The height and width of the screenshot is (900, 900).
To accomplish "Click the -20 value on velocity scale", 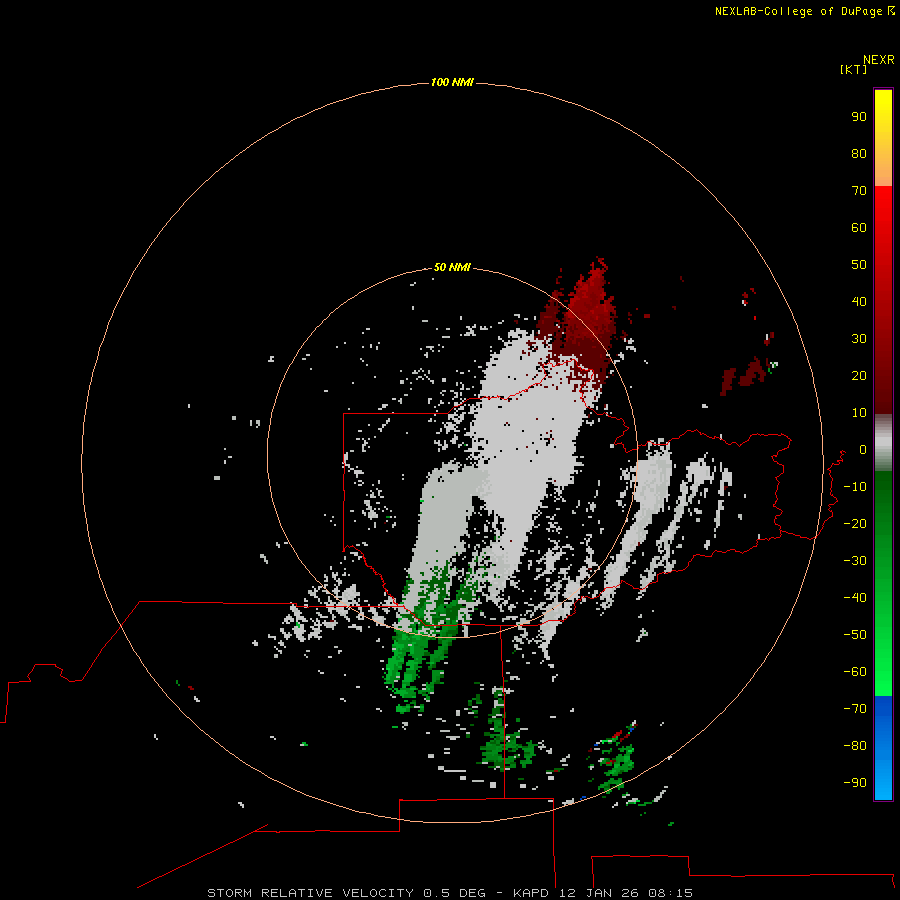I will tap(855, 523).
